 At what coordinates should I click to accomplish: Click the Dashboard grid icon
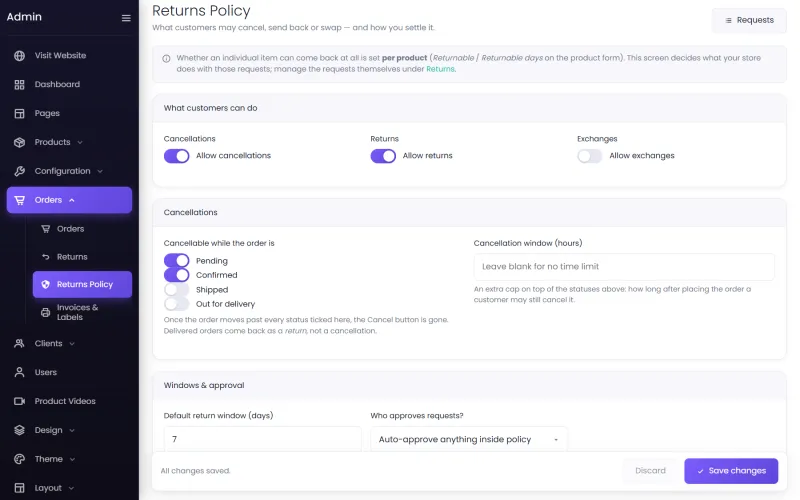tap(19, 85)
